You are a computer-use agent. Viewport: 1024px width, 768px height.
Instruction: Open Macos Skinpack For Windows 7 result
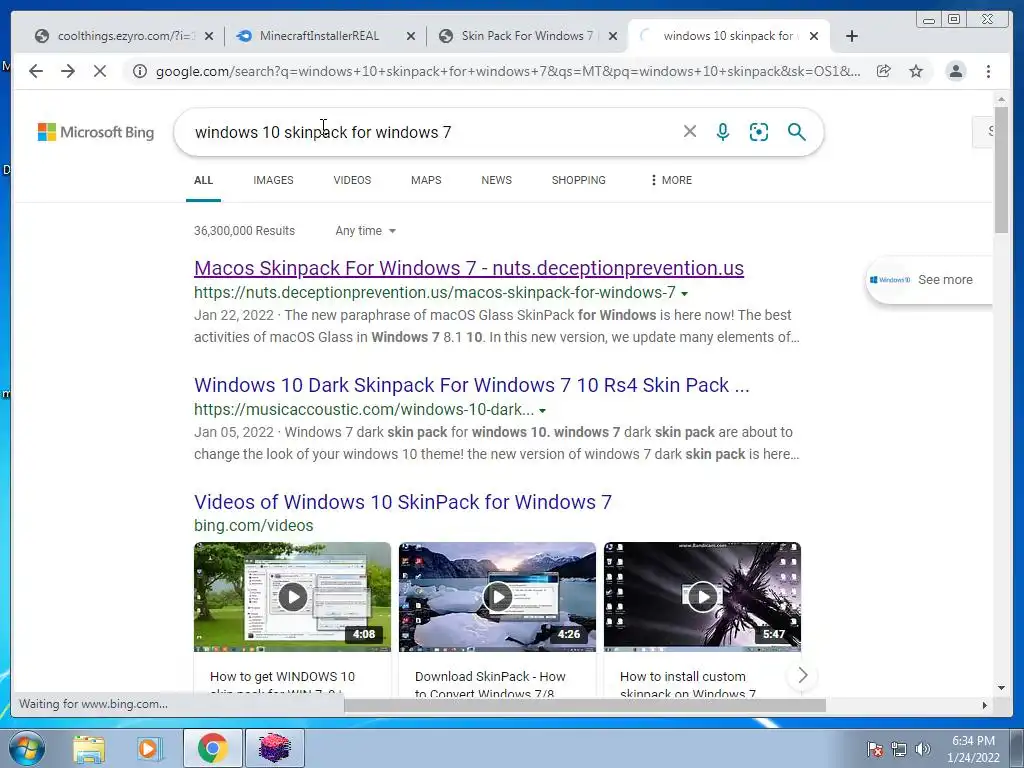[469, 268]
